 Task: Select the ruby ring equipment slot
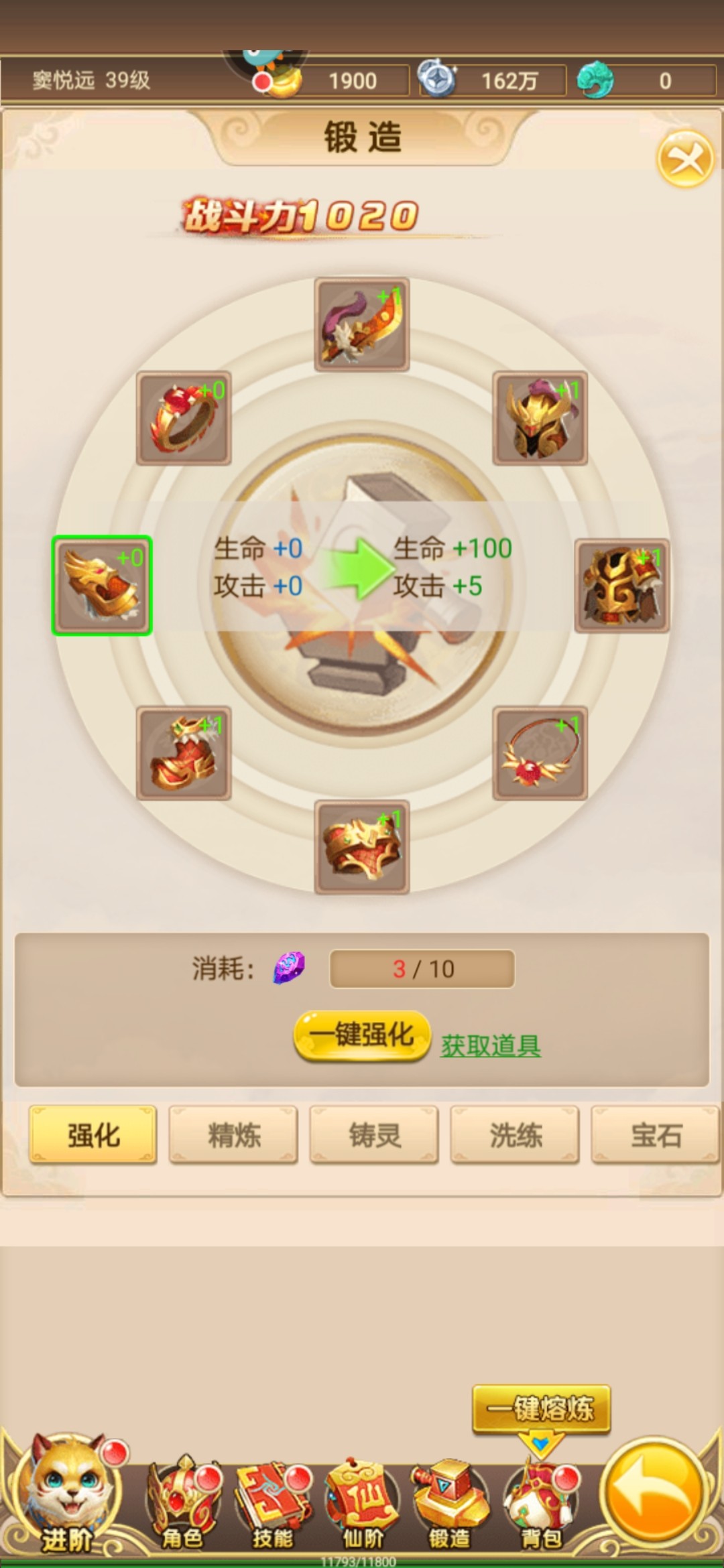click(x=184, y=418)
